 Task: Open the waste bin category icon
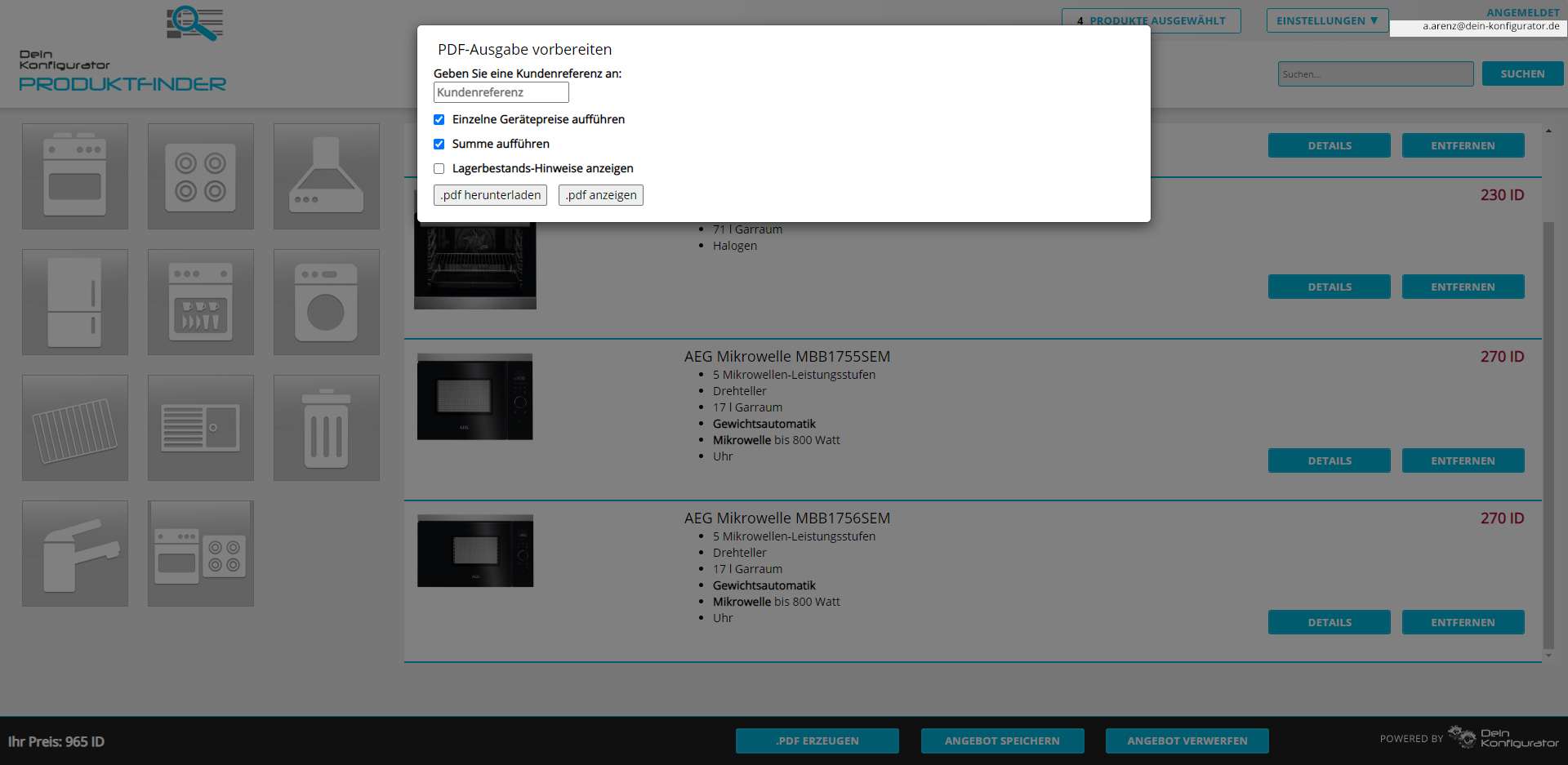(x=327, y=428)
